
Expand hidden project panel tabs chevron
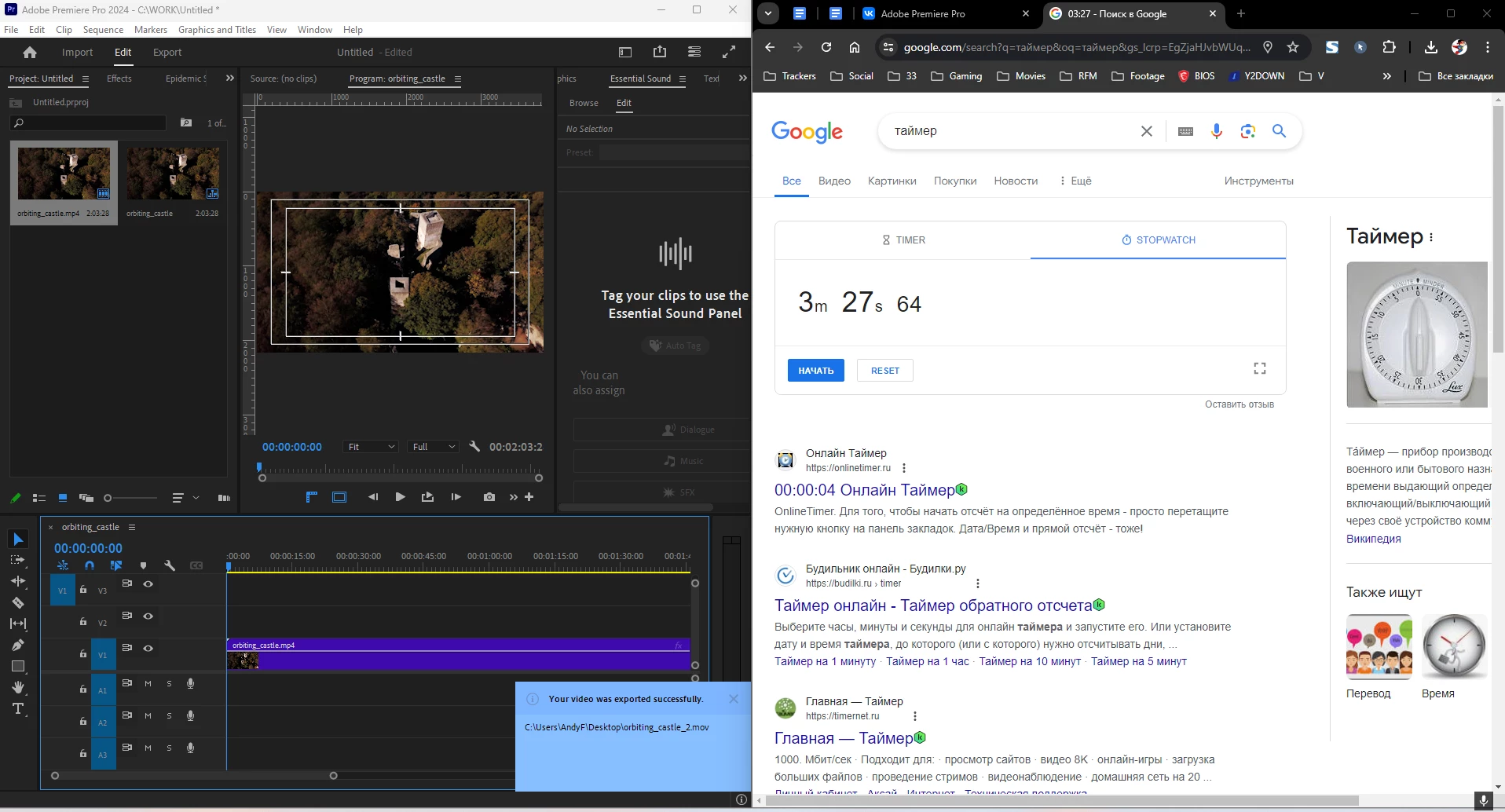coord(229,79)
